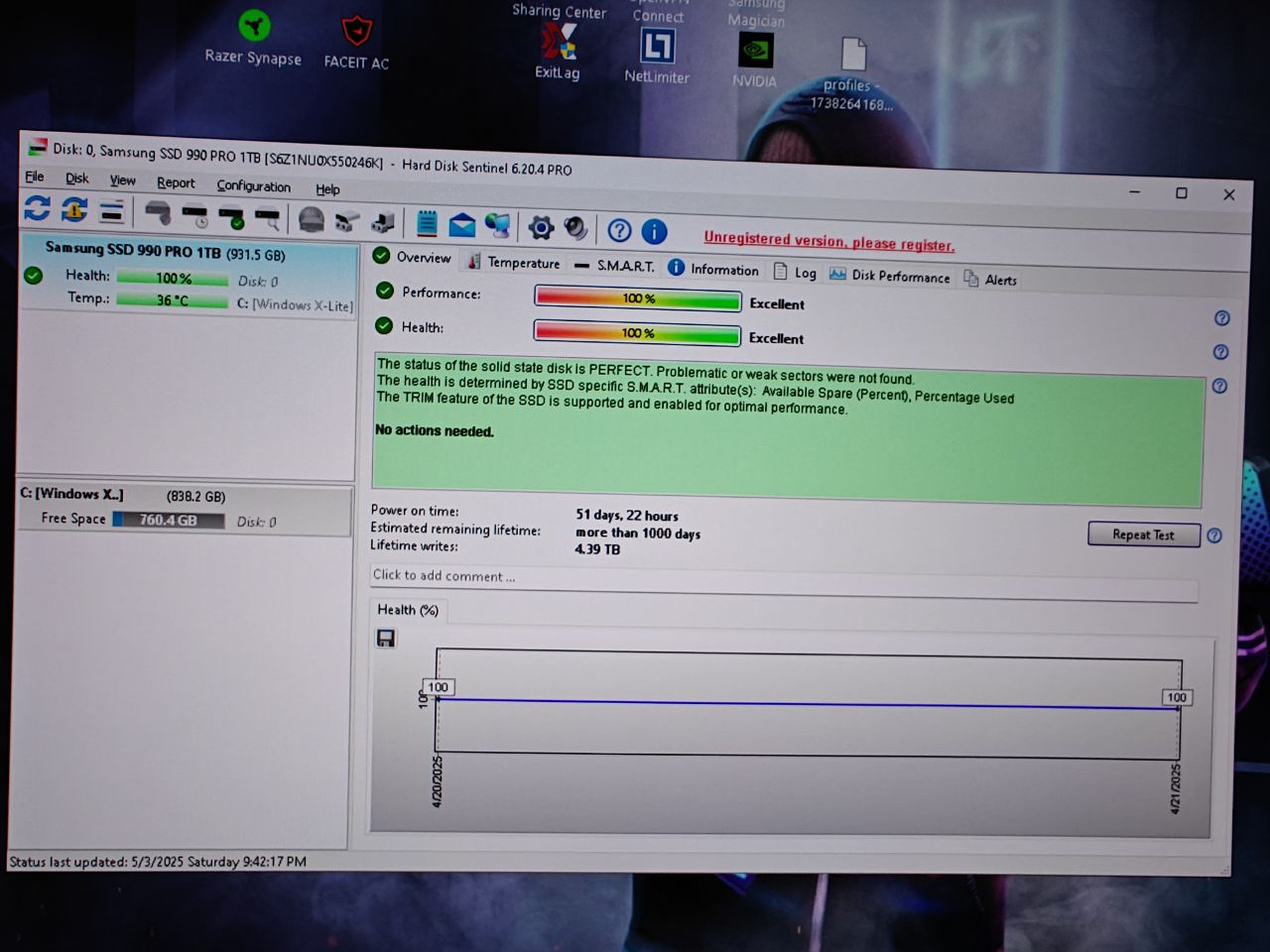Click 'Unregistered version, please register' link
The image size is (1270, 952).
(829, 241)
